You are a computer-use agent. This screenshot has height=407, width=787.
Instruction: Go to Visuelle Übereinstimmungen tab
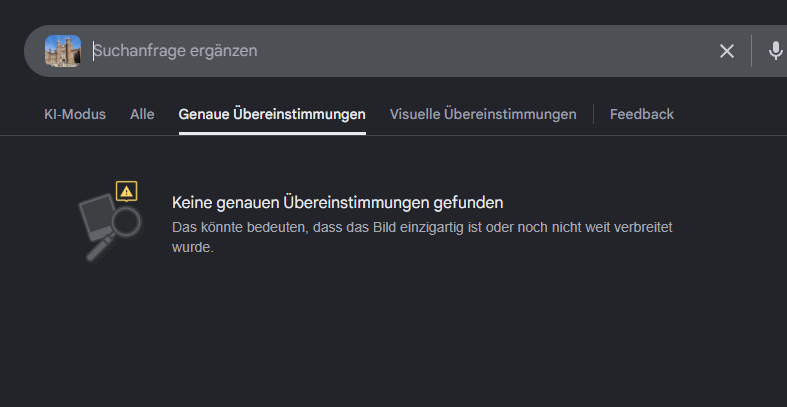point(483,114)
